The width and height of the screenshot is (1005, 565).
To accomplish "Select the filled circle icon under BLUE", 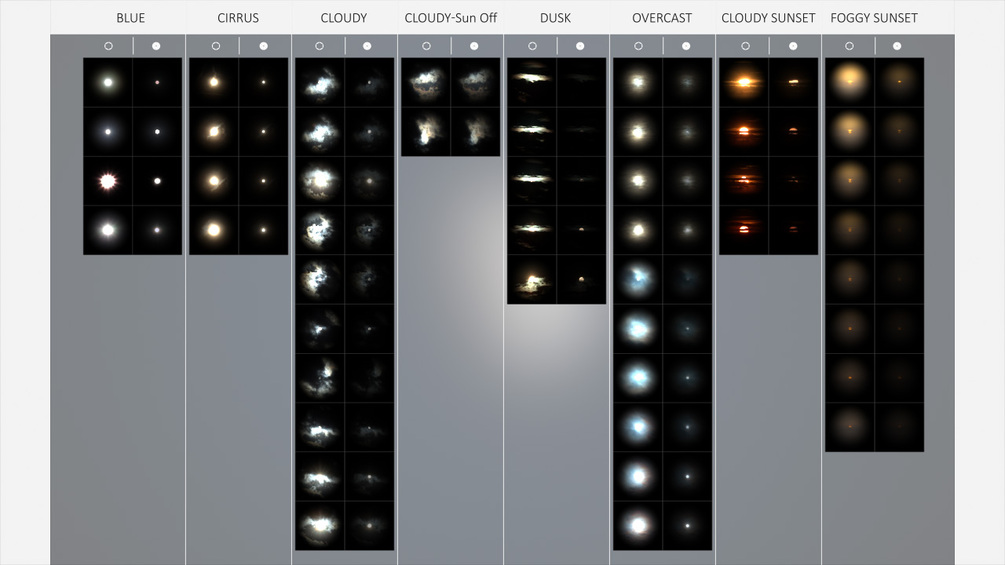I will (x=156, y=46).
